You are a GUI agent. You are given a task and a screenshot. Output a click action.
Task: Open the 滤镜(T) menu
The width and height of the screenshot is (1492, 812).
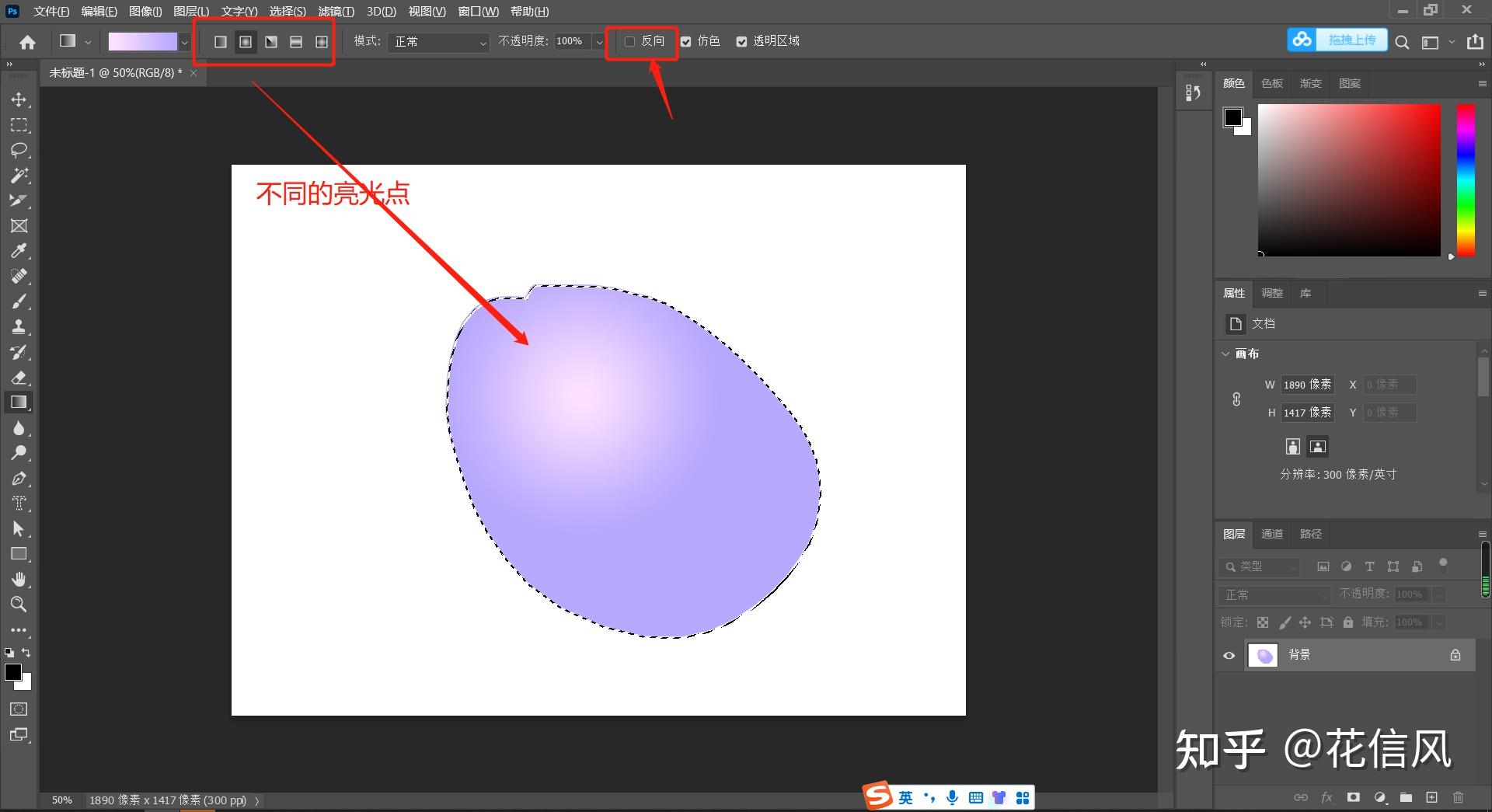coord(336,12)
